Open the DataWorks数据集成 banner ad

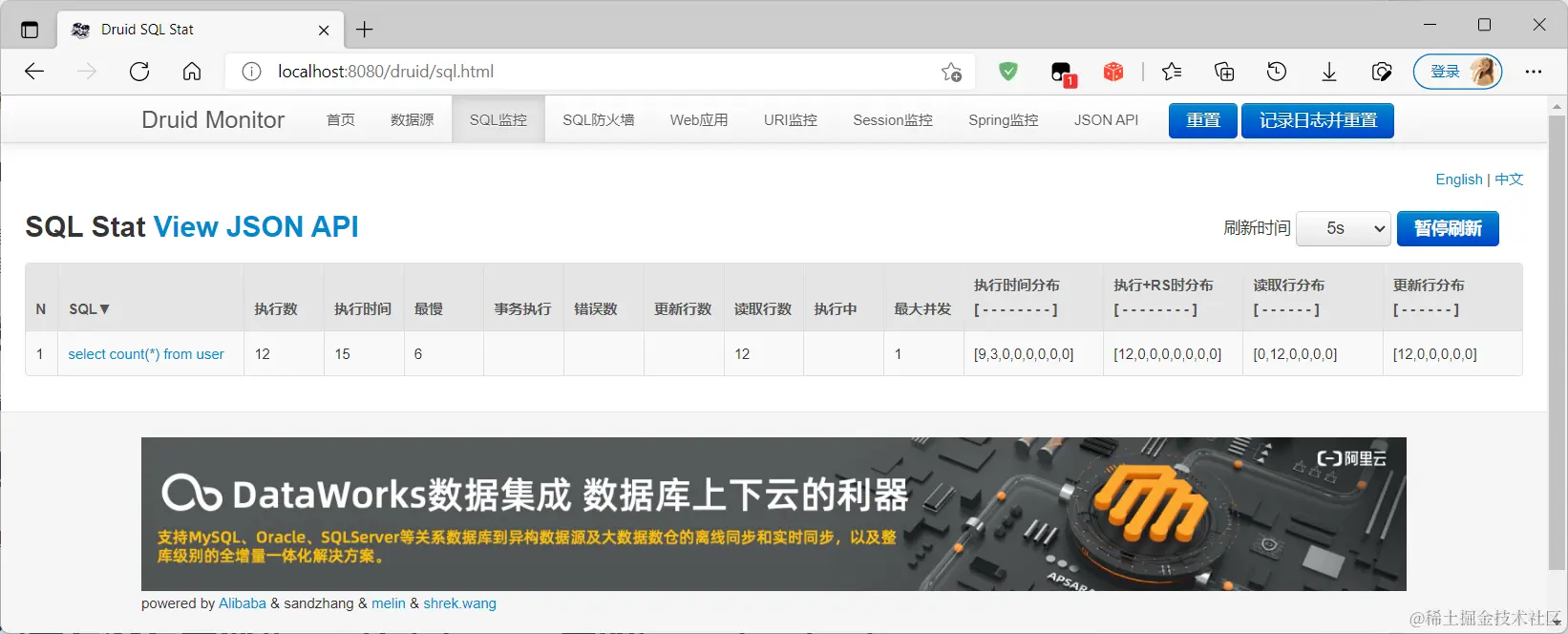point(773,514)
